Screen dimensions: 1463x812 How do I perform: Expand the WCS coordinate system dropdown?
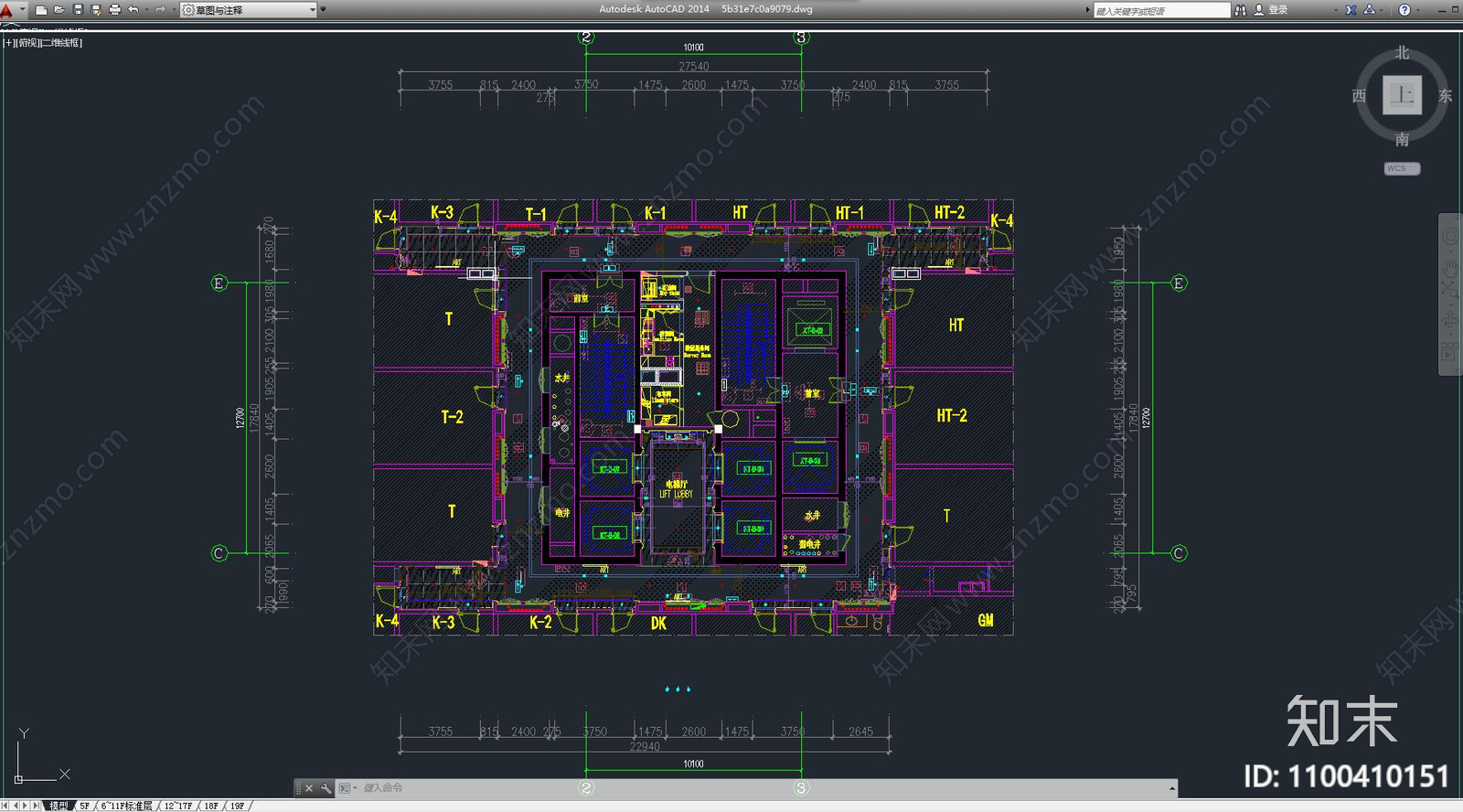1402,168
